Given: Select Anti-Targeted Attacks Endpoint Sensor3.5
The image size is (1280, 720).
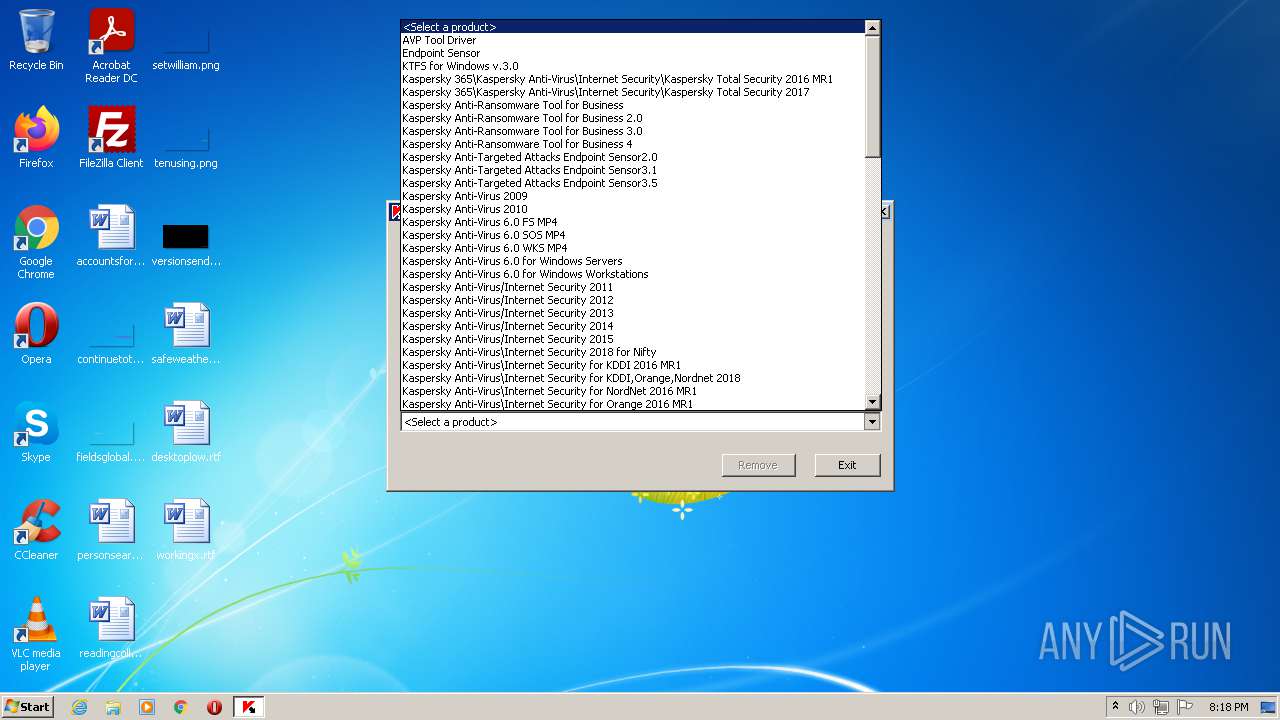Looking at the screenshot, I should point(632,183).
